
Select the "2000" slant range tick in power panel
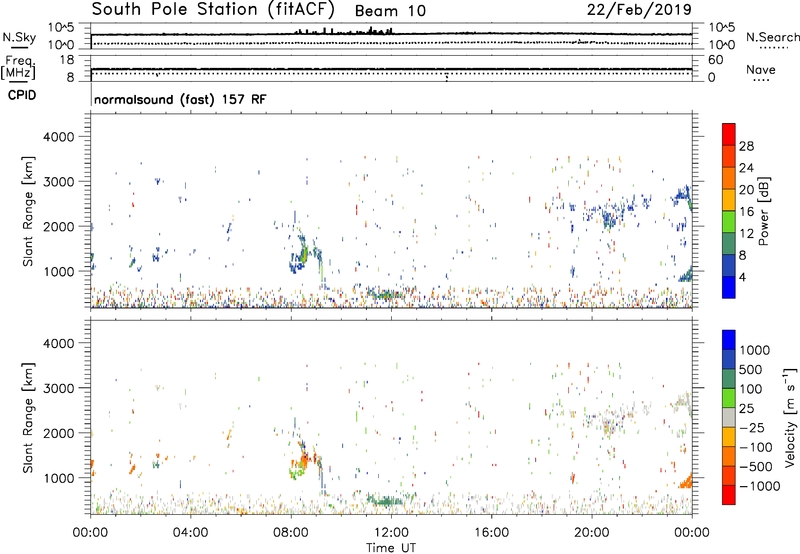58,226
